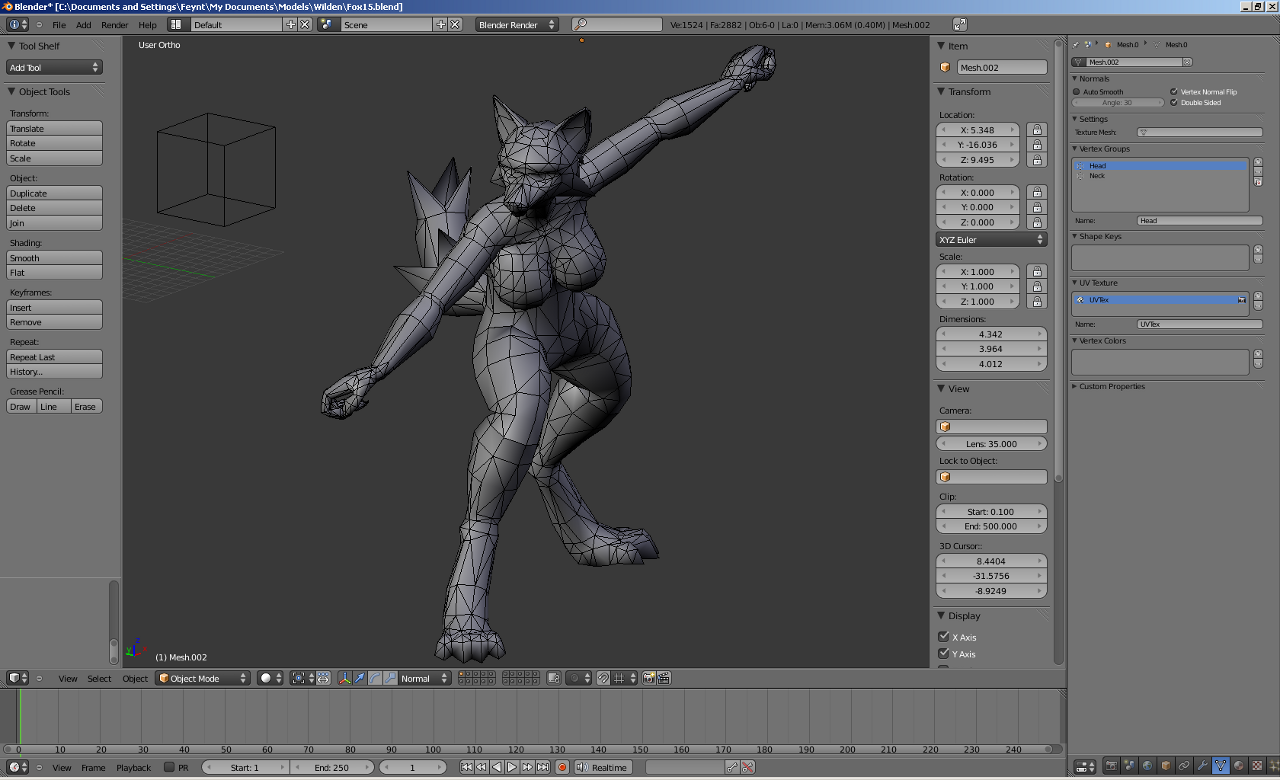
Task: Click the lock icon for Y scale
Action: coord(1037,286)
